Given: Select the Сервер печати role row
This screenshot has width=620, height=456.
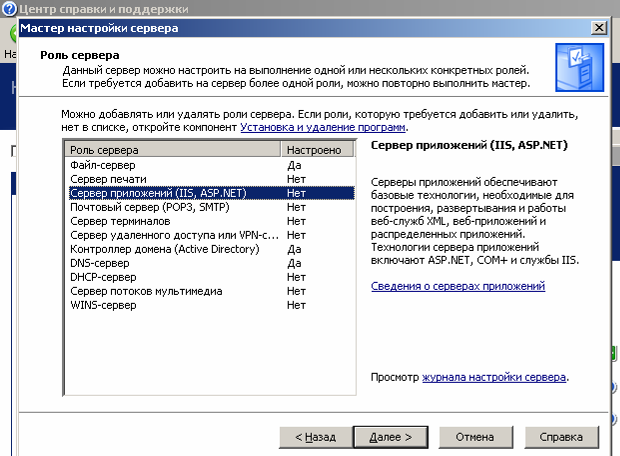Looking at the screenshot, I should pyautogui.click(x=212, y=179).
